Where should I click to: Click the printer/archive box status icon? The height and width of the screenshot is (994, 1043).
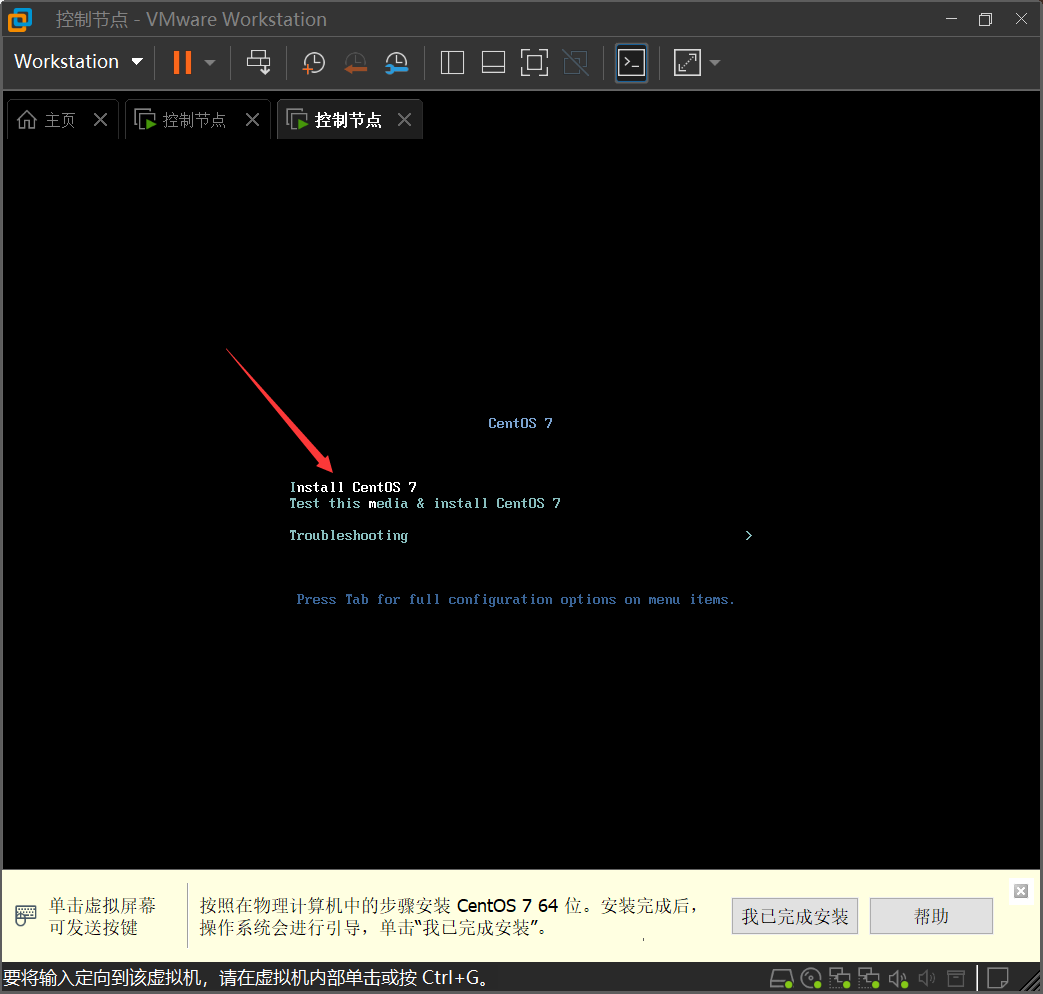[x=956, y=978]
